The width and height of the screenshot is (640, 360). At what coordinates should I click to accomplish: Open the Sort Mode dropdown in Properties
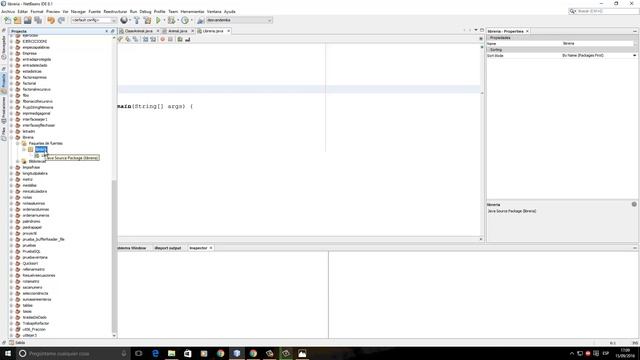tap(634, 55)
